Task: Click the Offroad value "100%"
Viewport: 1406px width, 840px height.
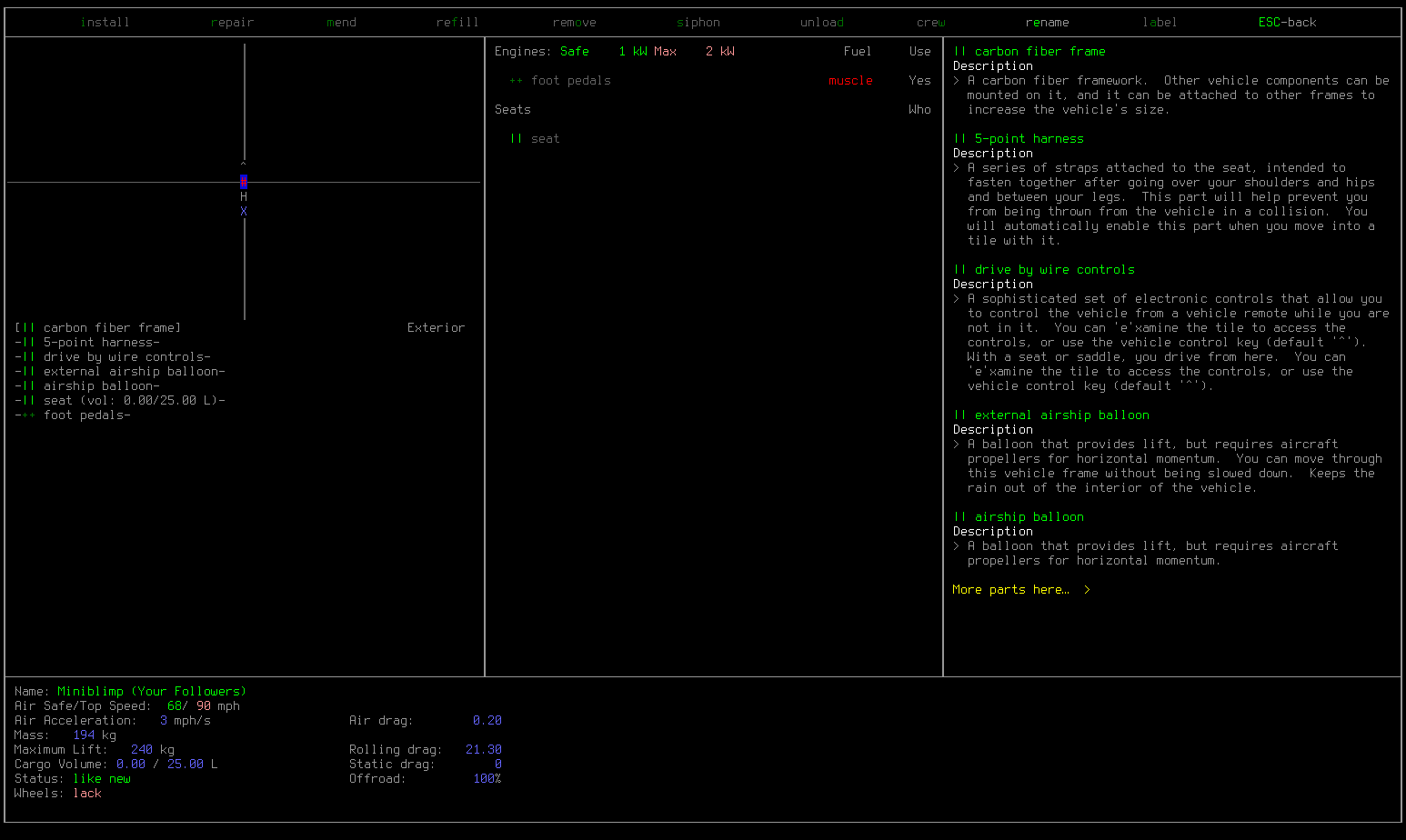Action: click(x=487, y=779)
